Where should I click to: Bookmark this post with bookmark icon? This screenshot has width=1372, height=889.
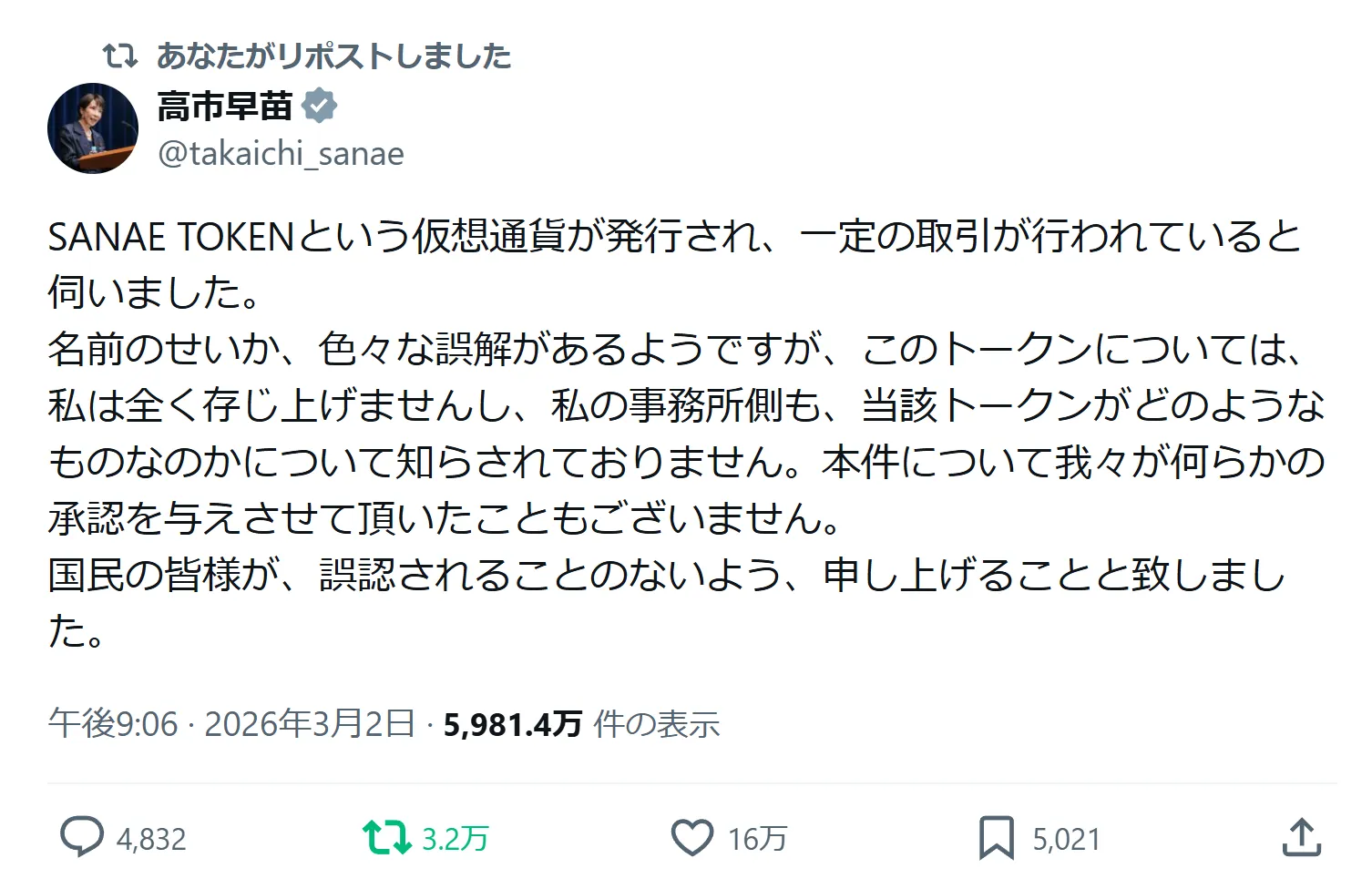click(x=996, y=837)
